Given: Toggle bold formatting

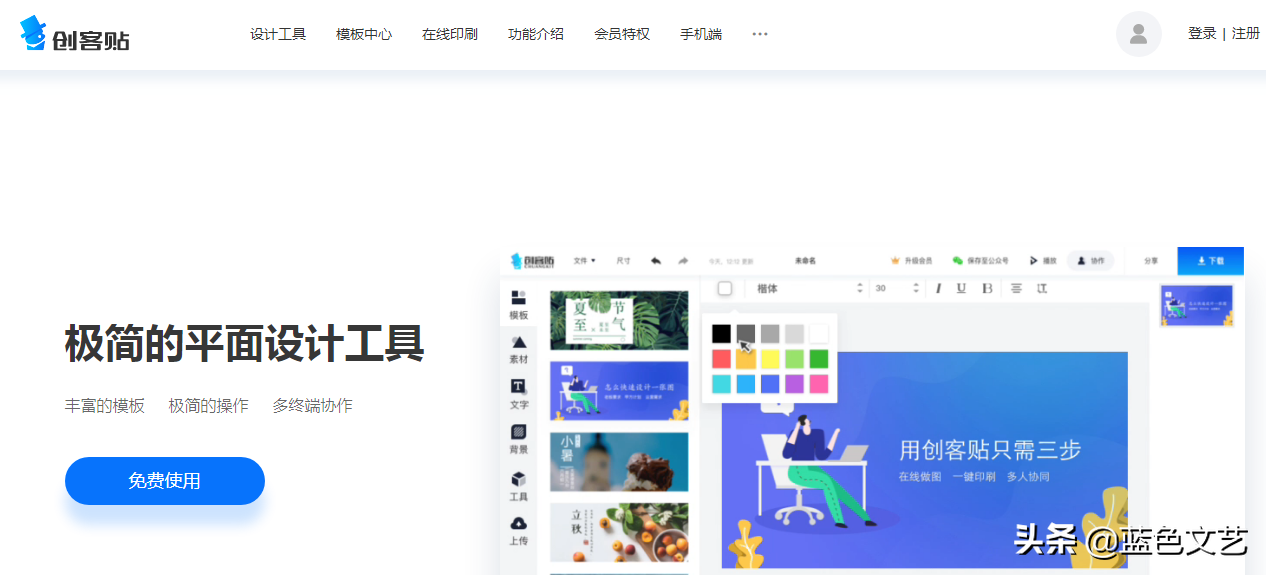Looking at the screenshot, I should tap(987, 288).
